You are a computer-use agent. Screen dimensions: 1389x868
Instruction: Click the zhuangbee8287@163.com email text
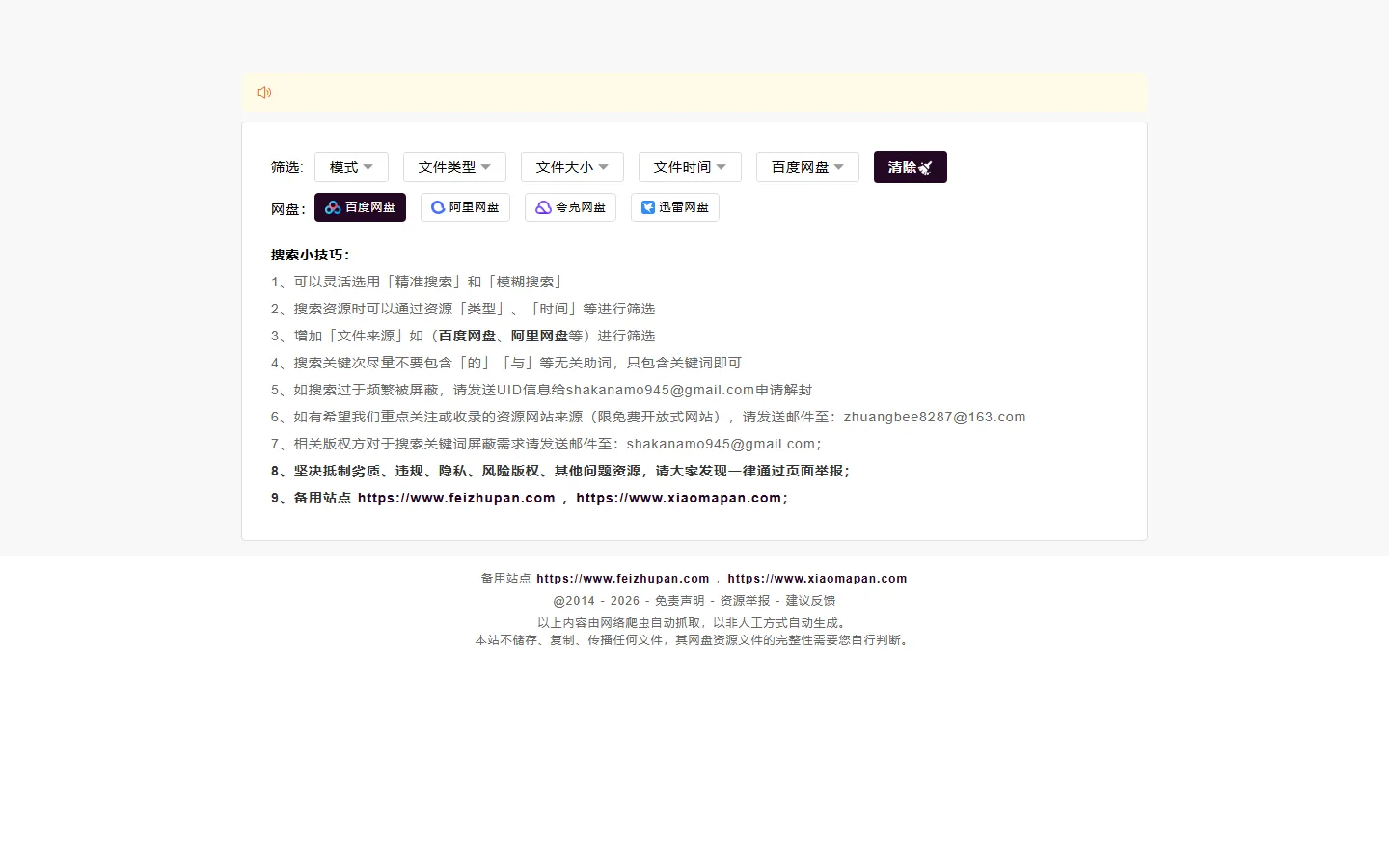pos(935,417)
